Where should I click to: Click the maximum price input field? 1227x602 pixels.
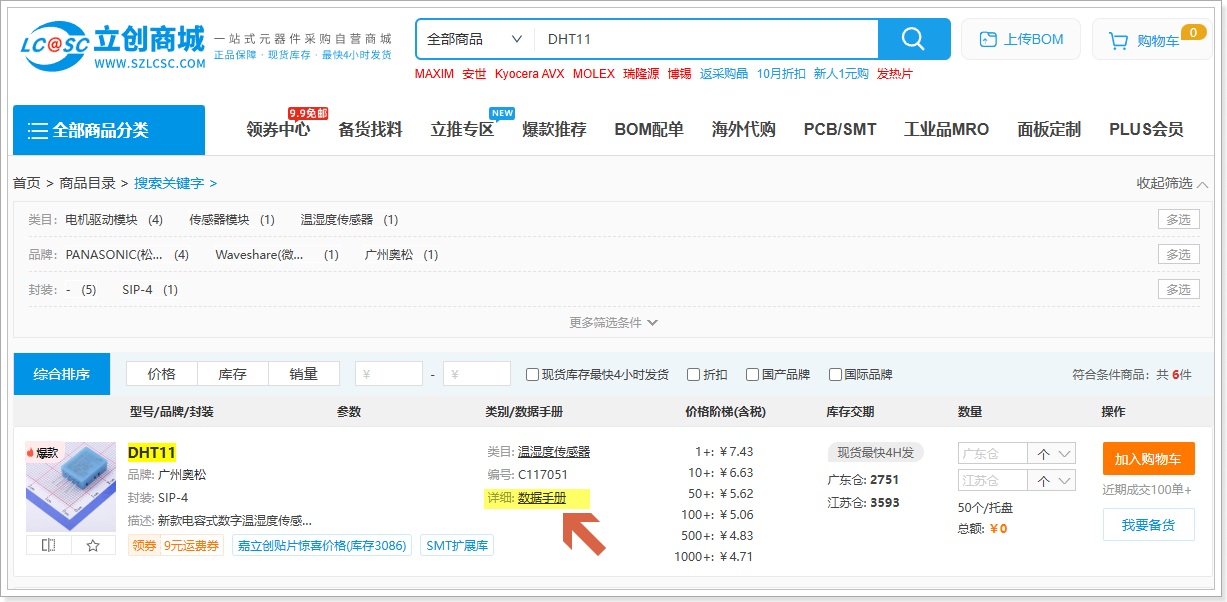click(477, 374)
